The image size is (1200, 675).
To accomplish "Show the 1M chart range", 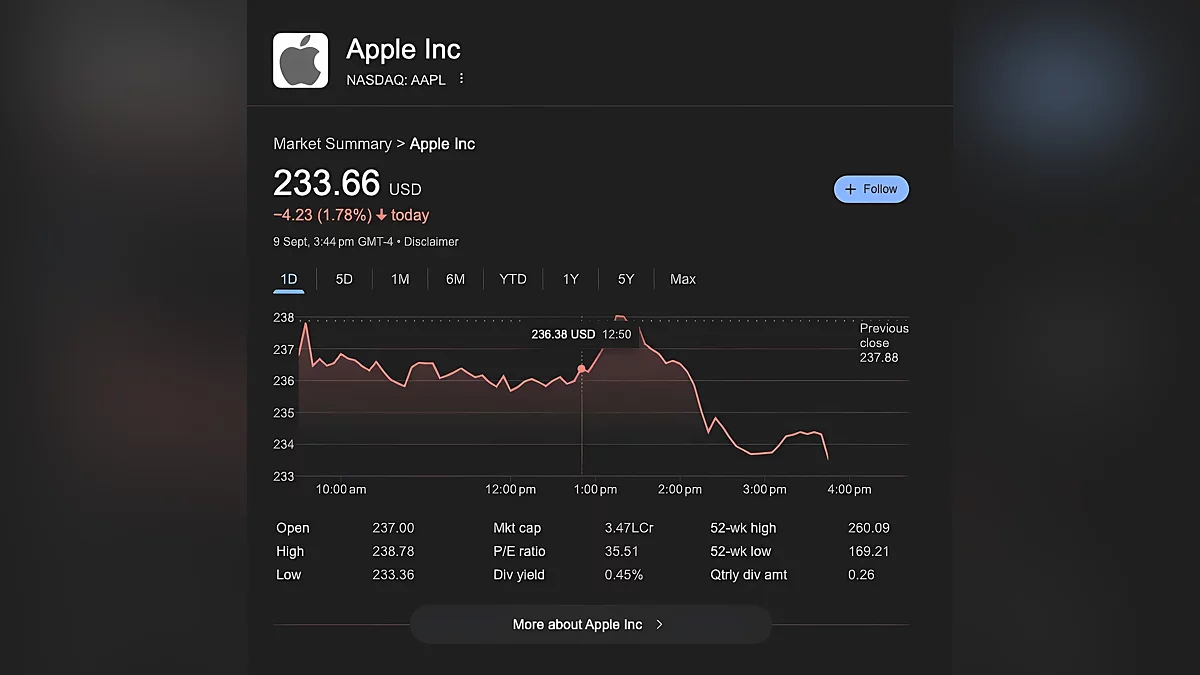I will [400, 279].
